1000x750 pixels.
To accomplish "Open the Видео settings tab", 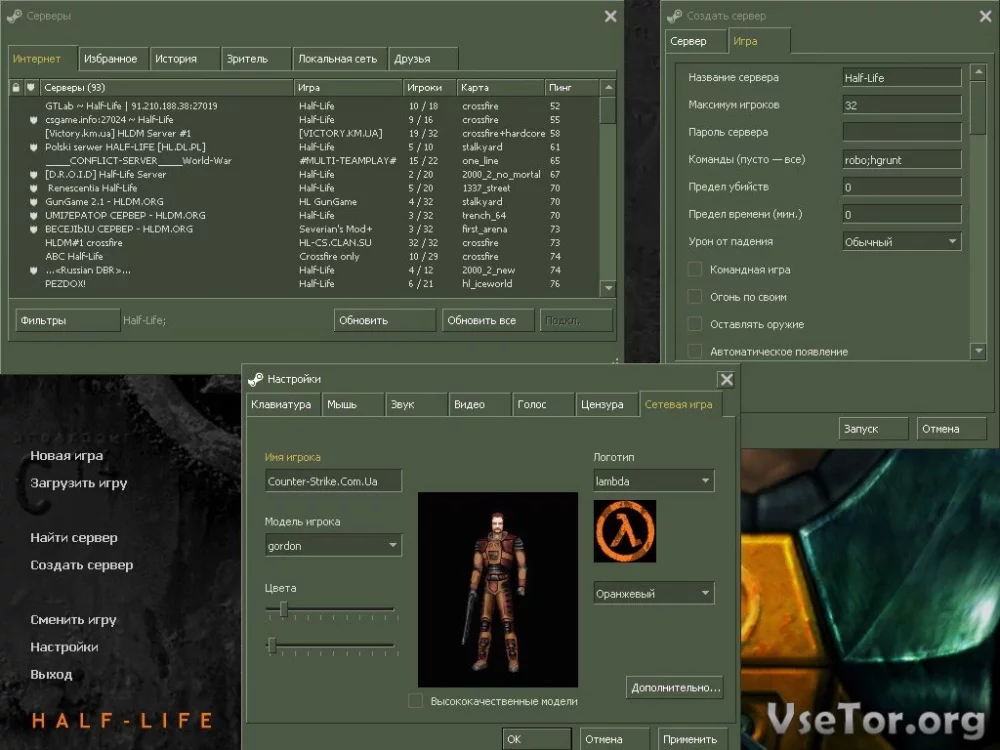I will pos(478,404).
